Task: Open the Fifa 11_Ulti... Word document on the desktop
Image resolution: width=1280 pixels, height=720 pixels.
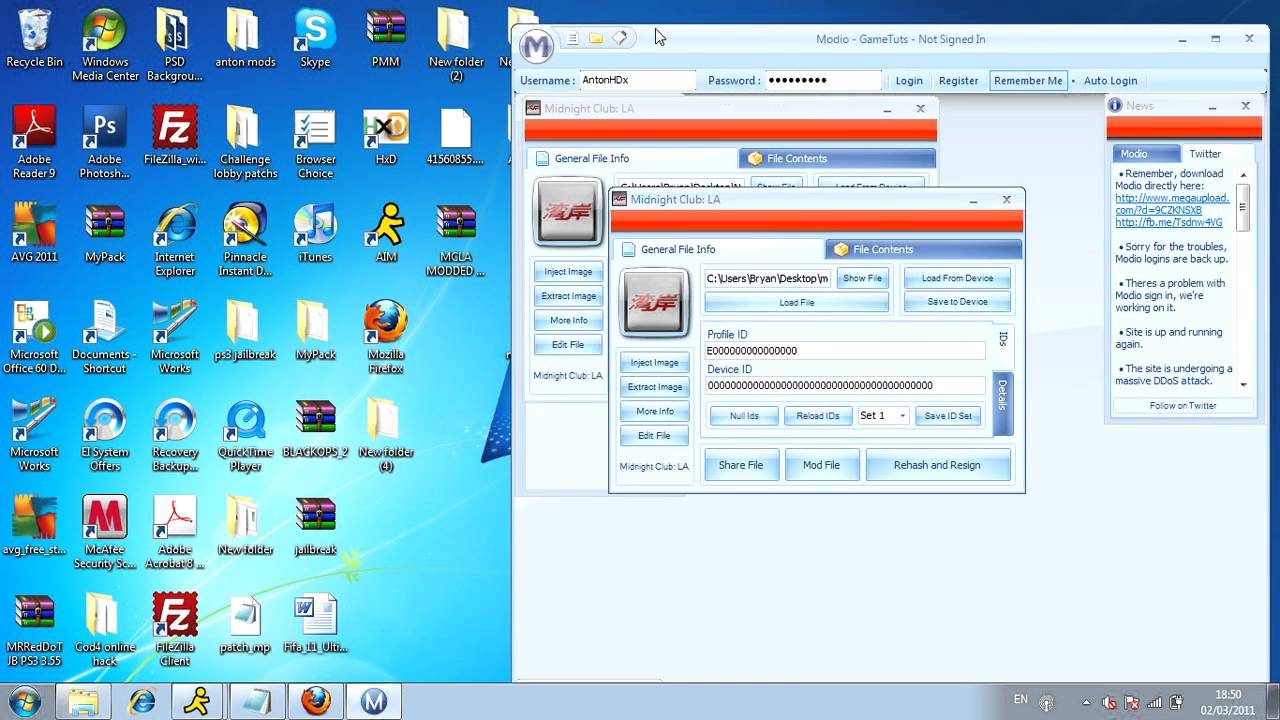Action: (x=315, y=624)
